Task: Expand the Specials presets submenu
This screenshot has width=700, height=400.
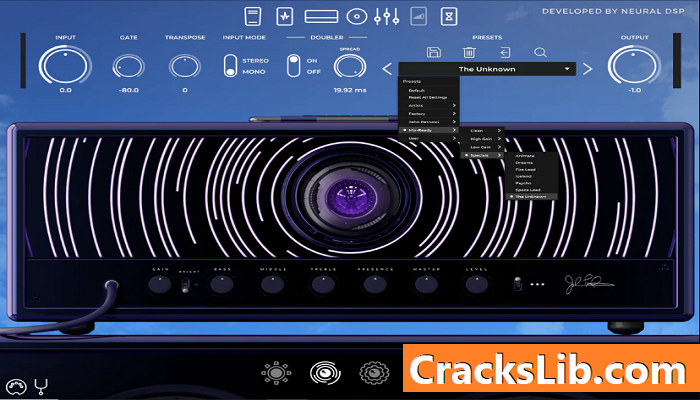Action: 483,155
